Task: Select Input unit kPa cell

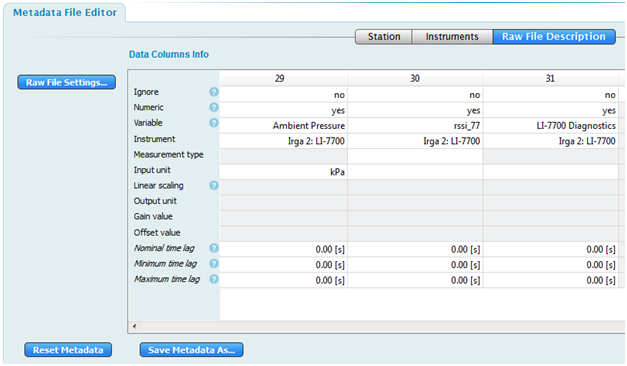Action: click(x=283, y=172)
